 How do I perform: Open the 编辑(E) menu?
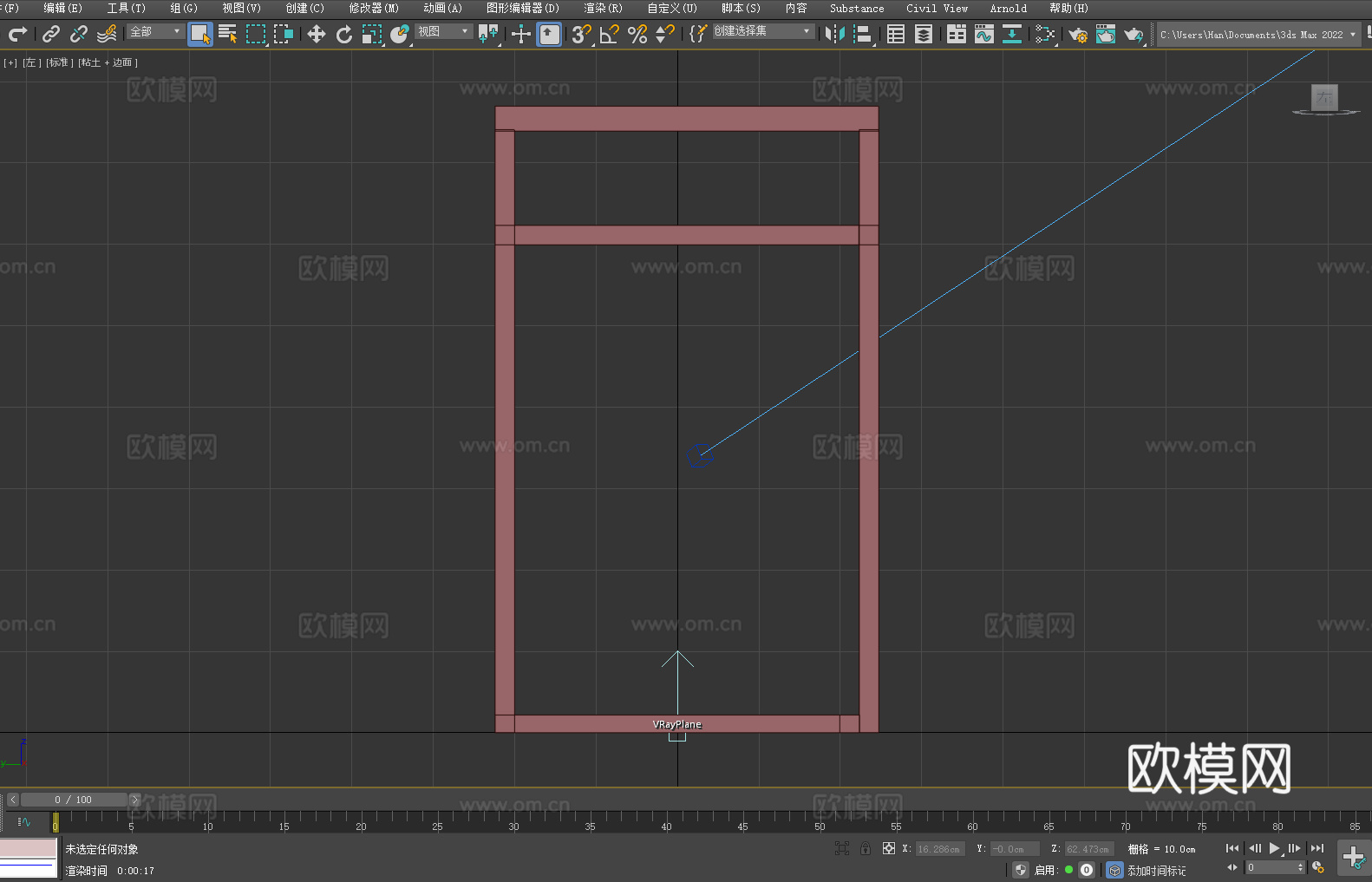click(x=62, y=8)
